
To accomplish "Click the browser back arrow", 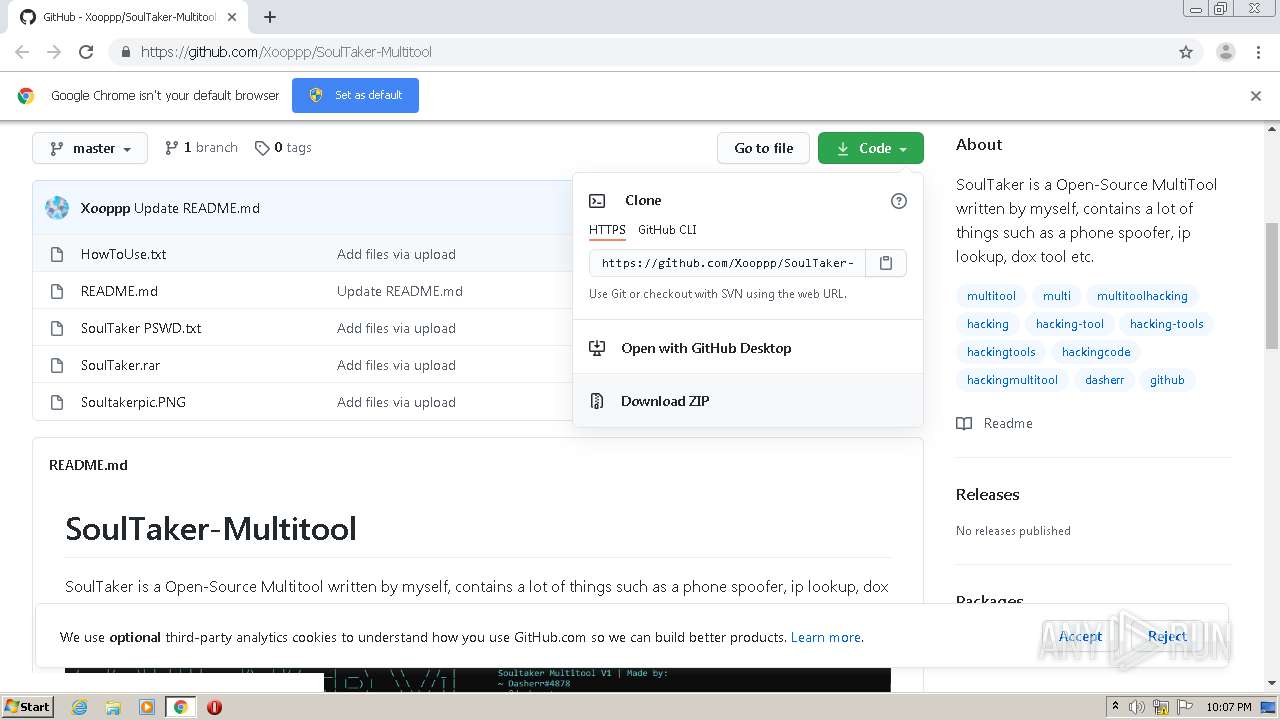I will [22, 52].
